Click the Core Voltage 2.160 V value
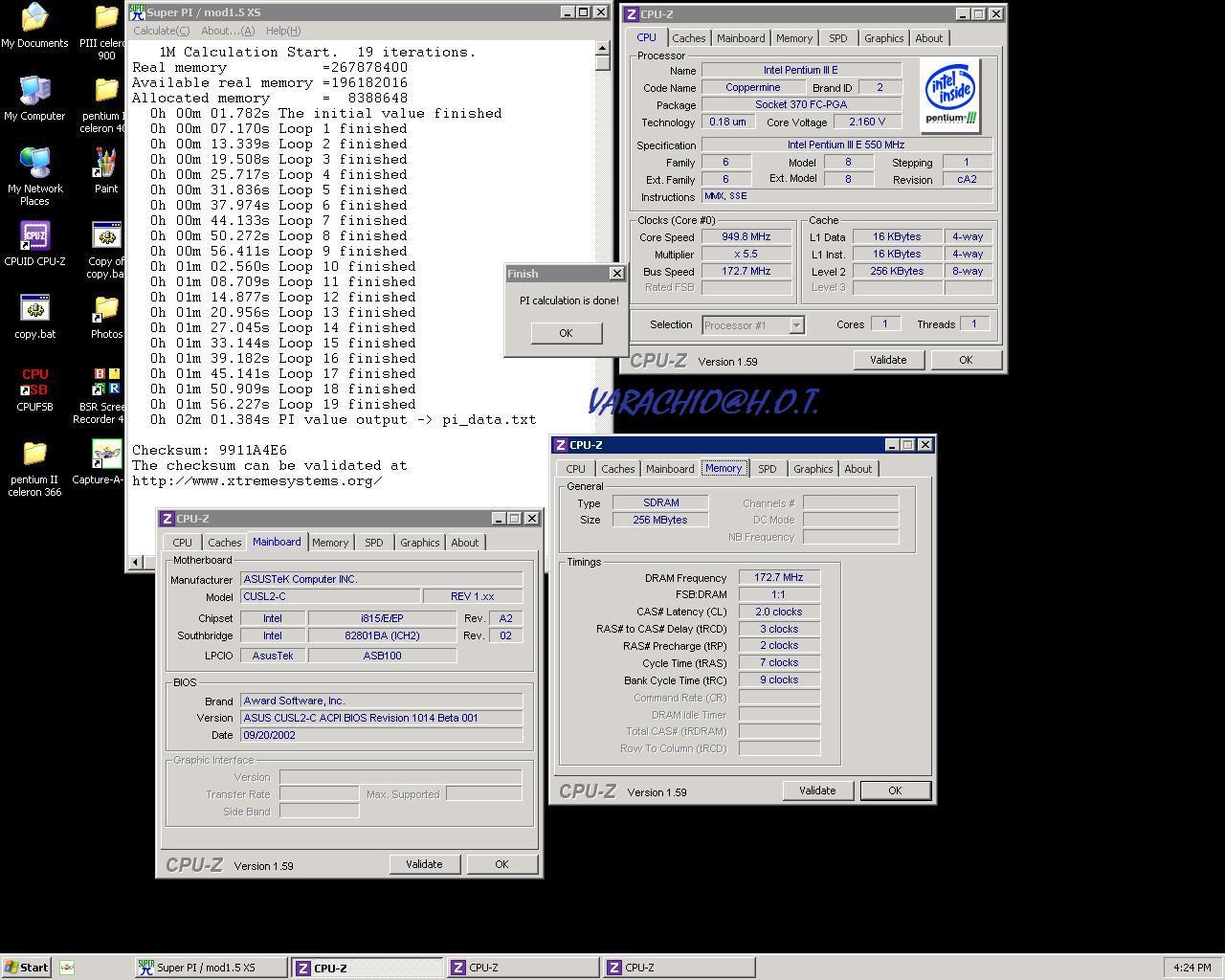The width and height of the screenshot is (1225, 980). click(x=867, y=122)
